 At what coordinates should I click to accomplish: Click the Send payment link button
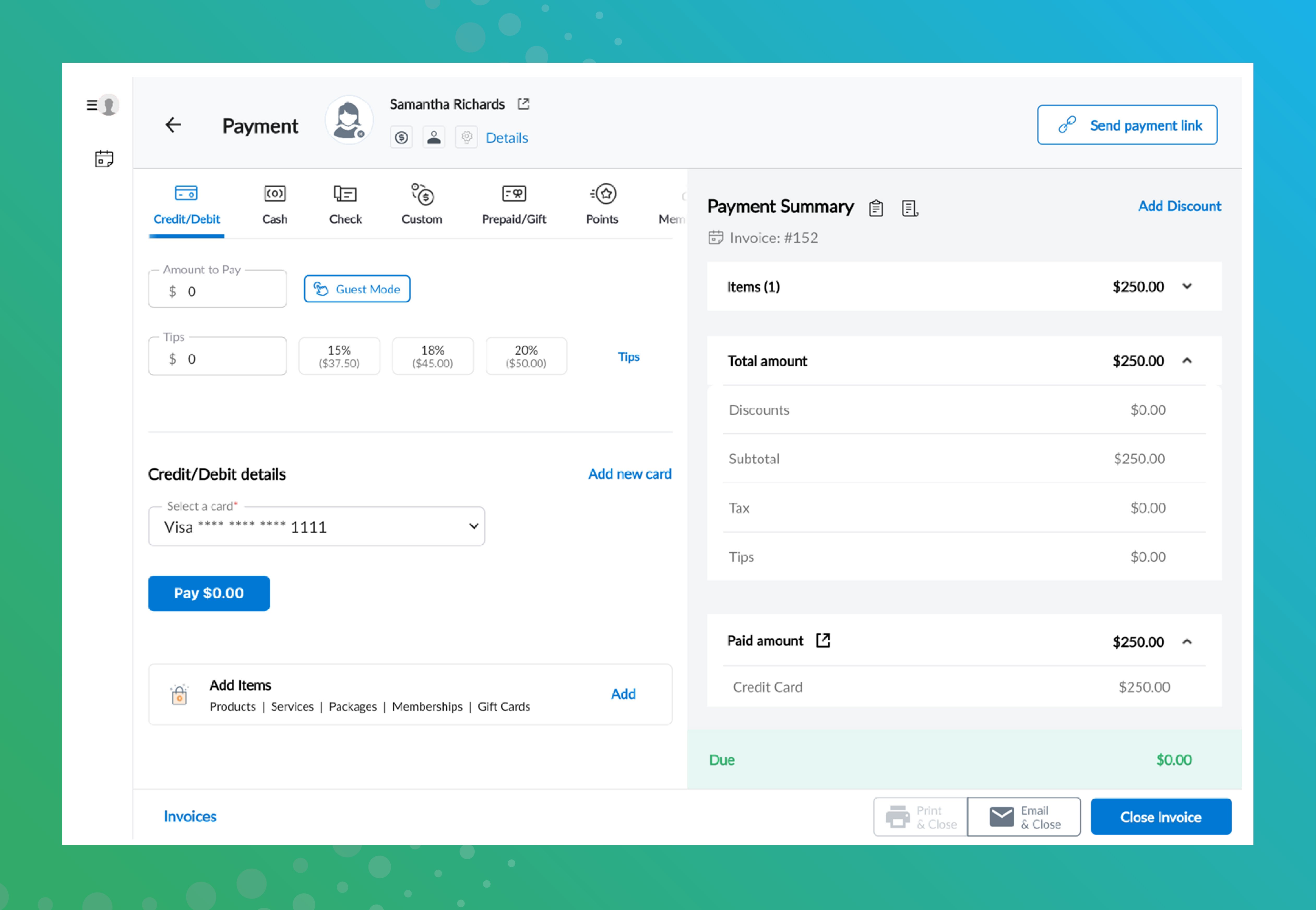[1127, 125]
